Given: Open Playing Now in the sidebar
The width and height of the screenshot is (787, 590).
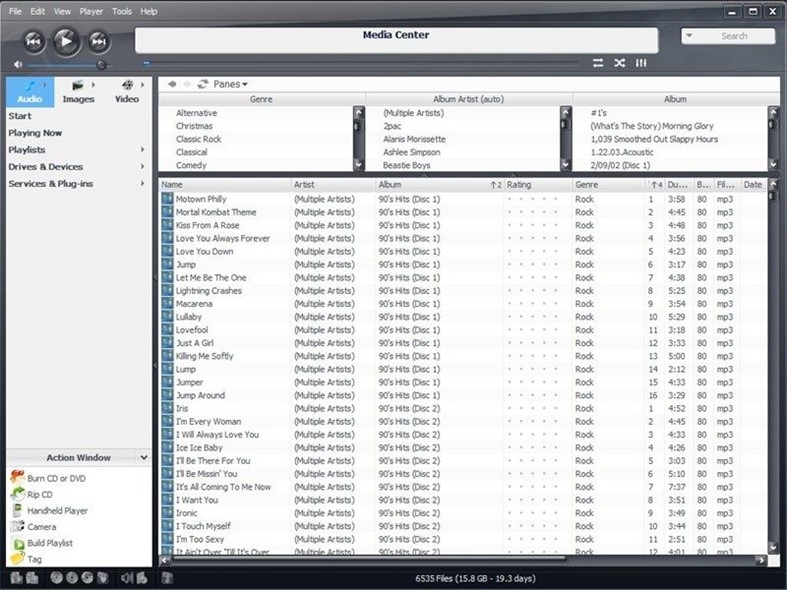Looking at the screenshot, I should pos(35,133).
